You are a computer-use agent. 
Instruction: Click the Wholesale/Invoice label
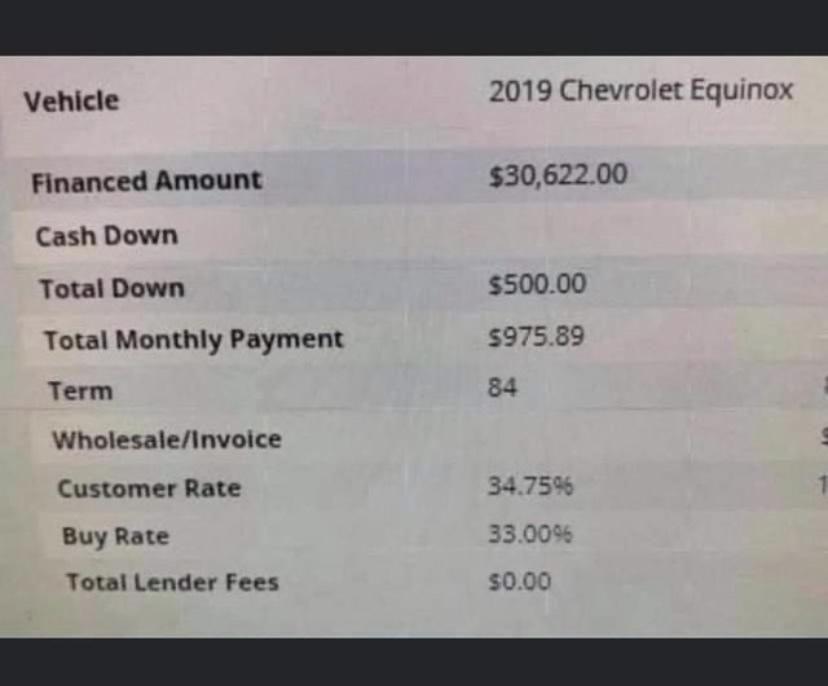click(x=167, y=439)
